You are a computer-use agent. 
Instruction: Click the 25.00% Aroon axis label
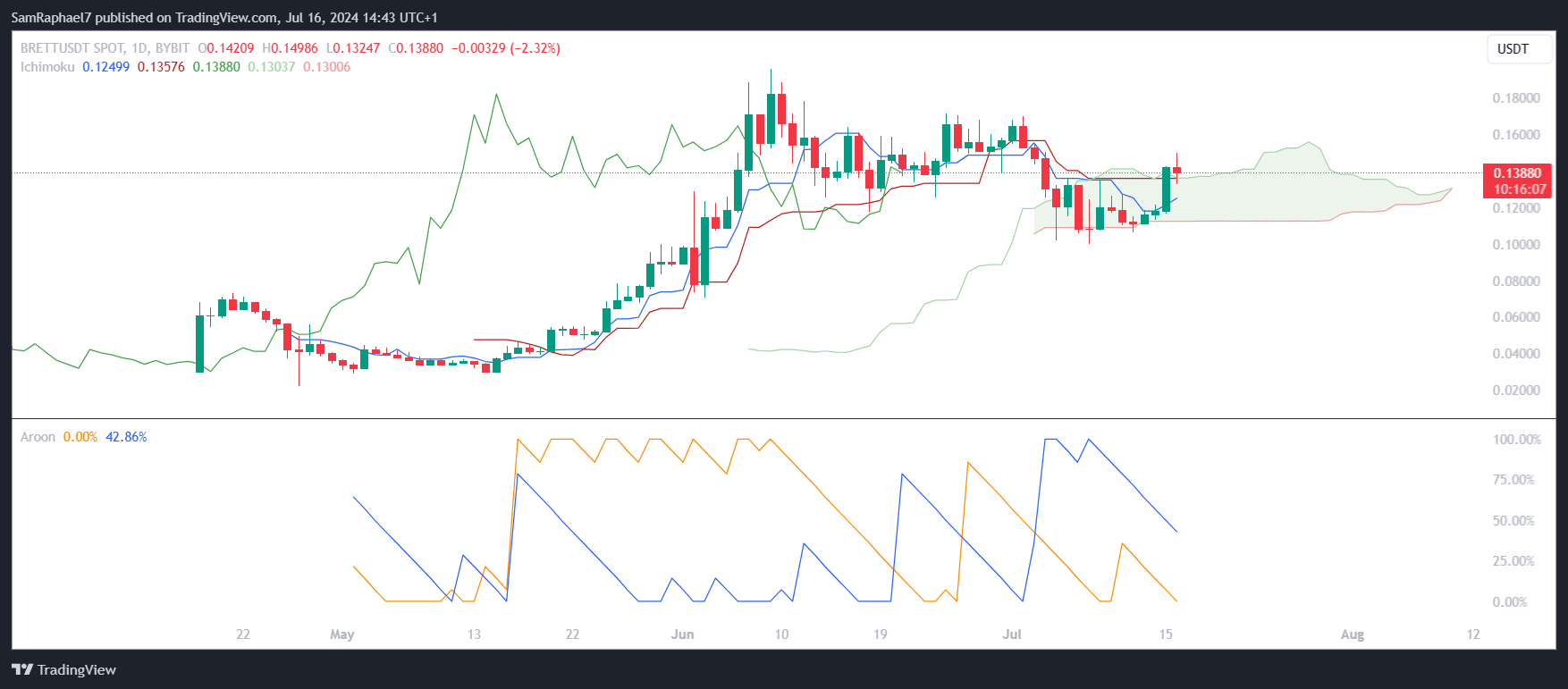[1513, 561]
